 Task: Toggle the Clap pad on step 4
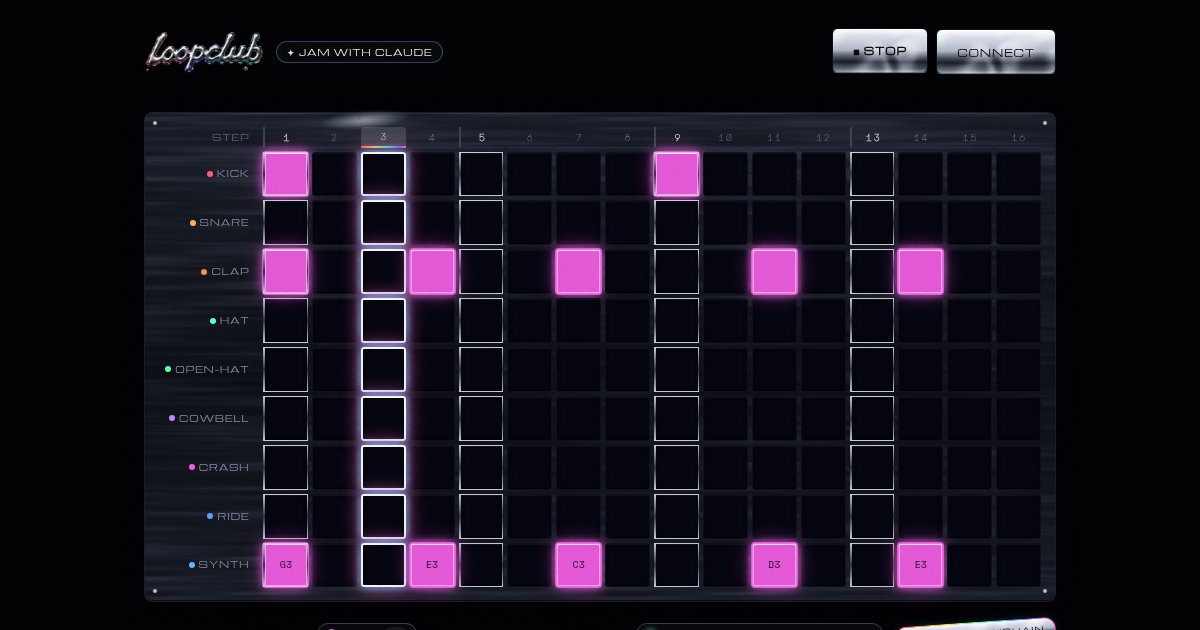click(432, 272)
